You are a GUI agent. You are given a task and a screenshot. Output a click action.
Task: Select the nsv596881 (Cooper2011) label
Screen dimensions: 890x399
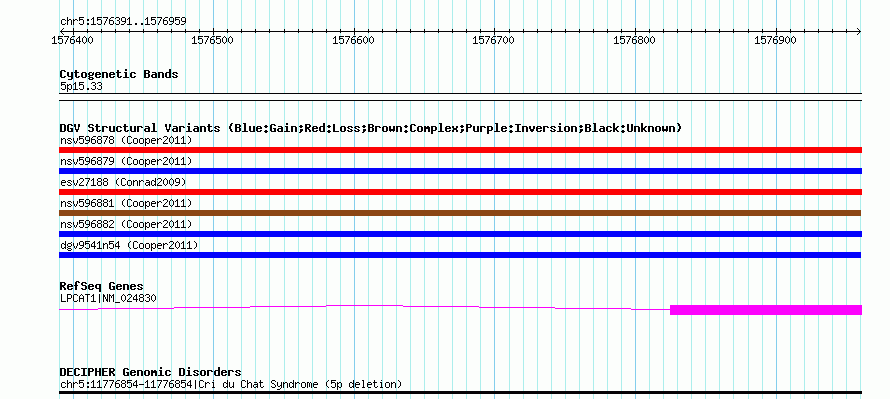coord(126,203)
